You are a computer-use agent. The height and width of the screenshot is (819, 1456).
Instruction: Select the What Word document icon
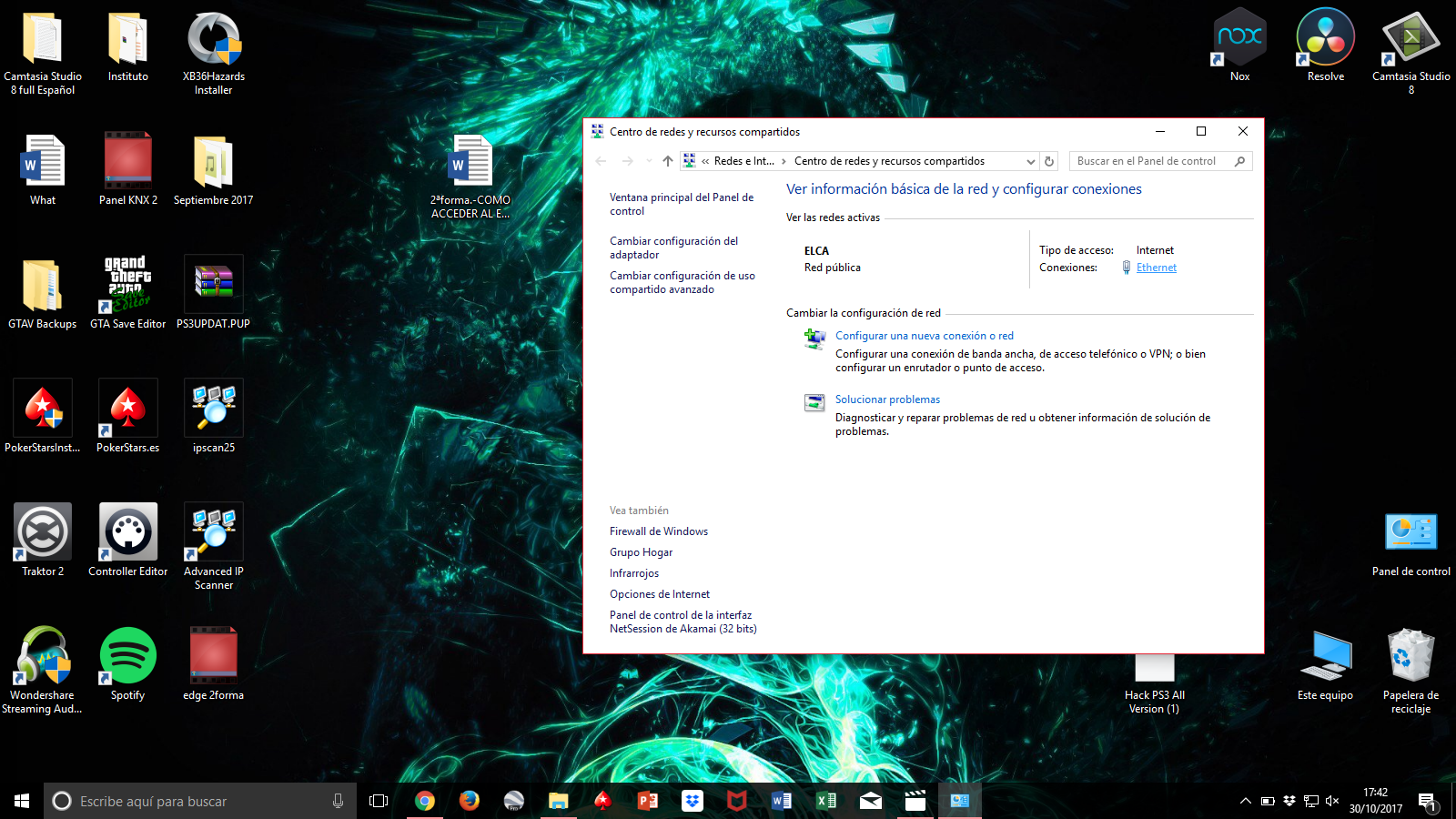pos(43,169)
